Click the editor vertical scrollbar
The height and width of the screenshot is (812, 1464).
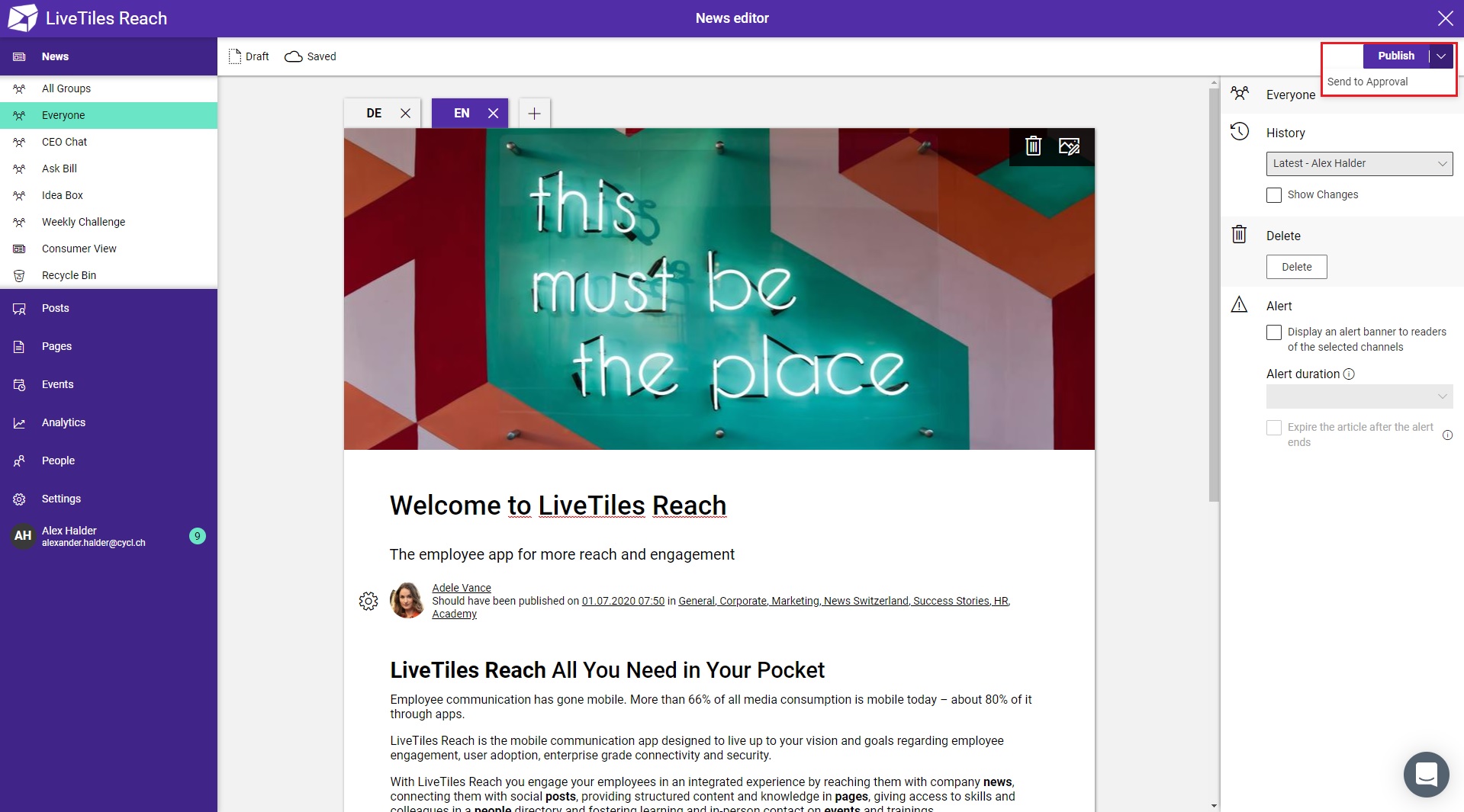[x=1214, y=294]
